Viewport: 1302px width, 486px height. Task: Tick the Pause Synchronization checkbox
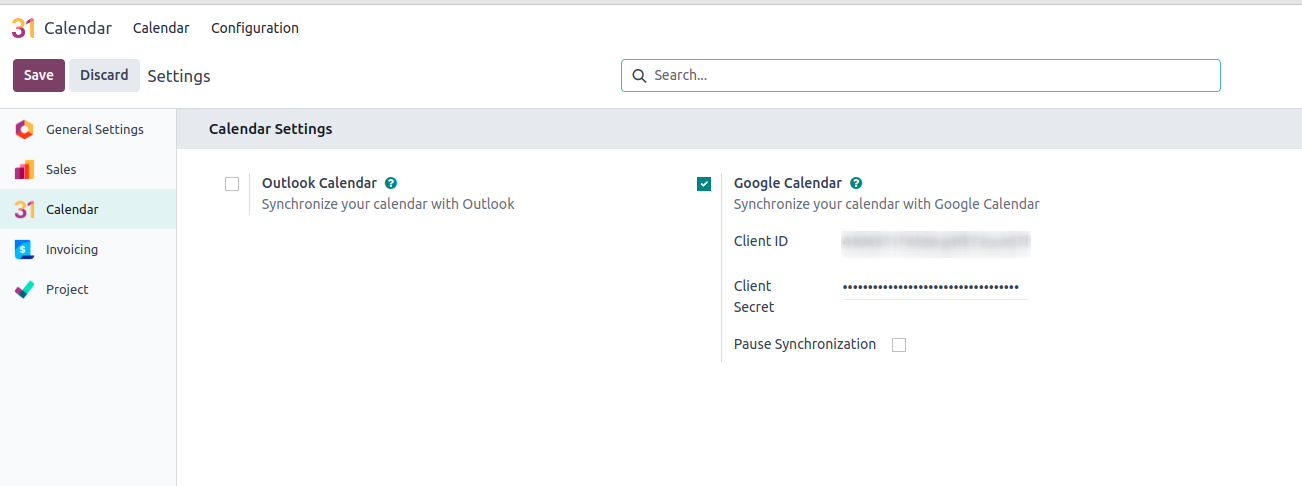899,345
